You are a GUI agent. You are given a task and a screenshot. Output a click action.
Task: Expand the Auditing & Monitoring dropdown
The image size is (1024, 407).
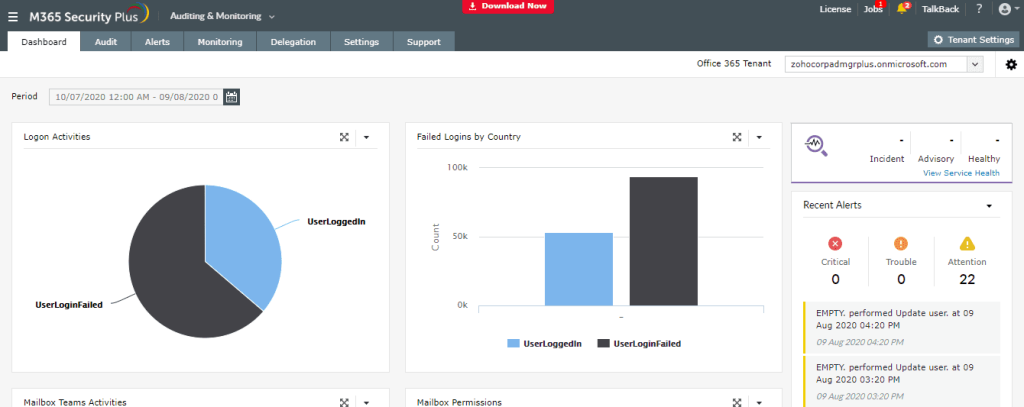(222, 17)
